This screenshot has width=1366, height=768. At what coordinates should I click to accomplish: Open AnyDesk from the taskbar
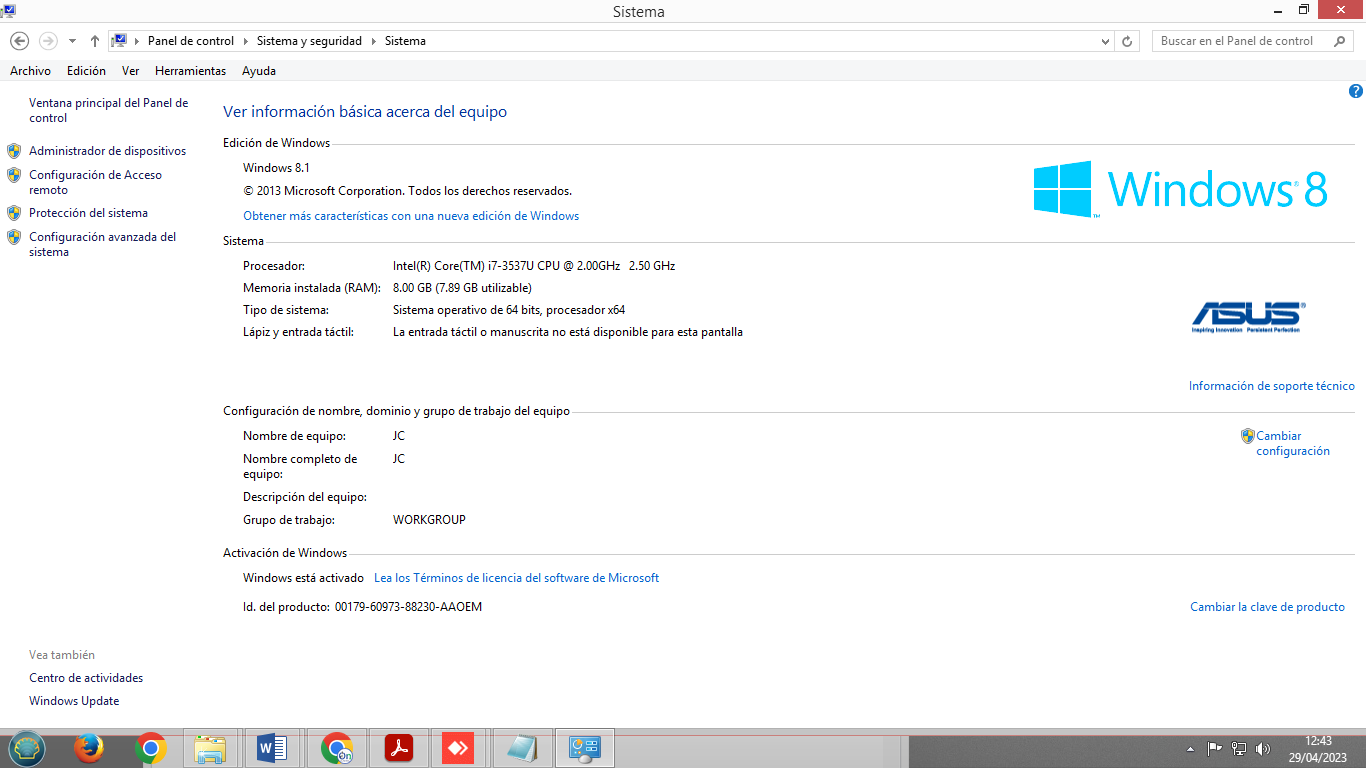pyautogui.click(x=458, y=748)
